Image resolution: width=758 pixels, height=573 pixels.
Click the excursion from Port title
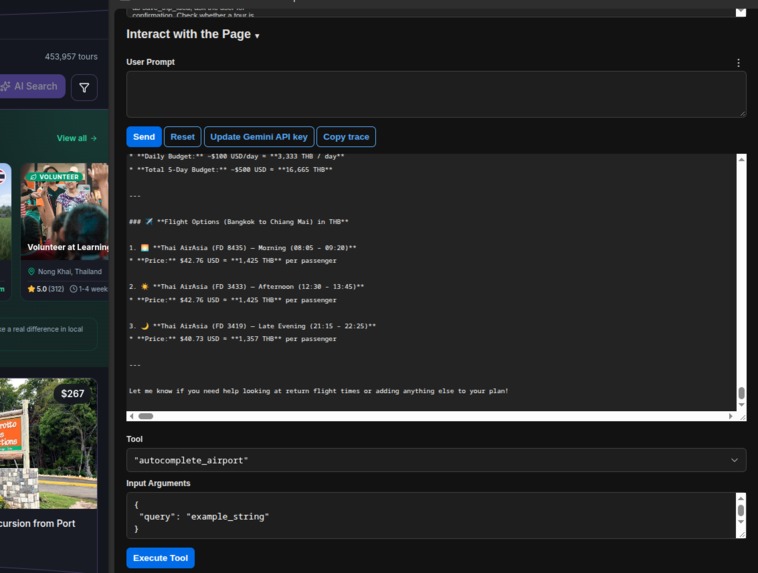[38, 523]
